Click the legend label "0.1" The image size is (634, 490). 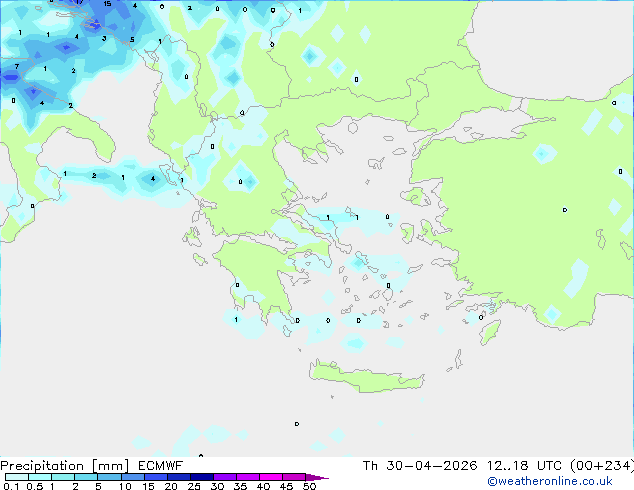coord(11,486)
